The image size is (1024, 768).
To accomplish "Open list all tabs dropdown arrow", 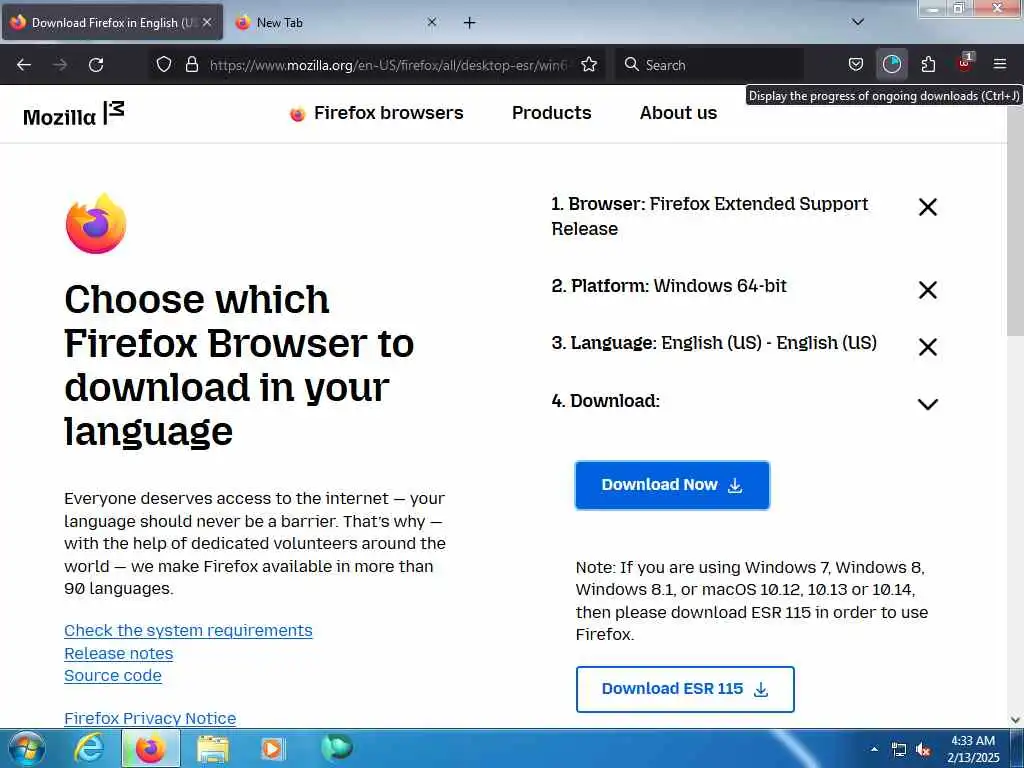I will [858, 22].
